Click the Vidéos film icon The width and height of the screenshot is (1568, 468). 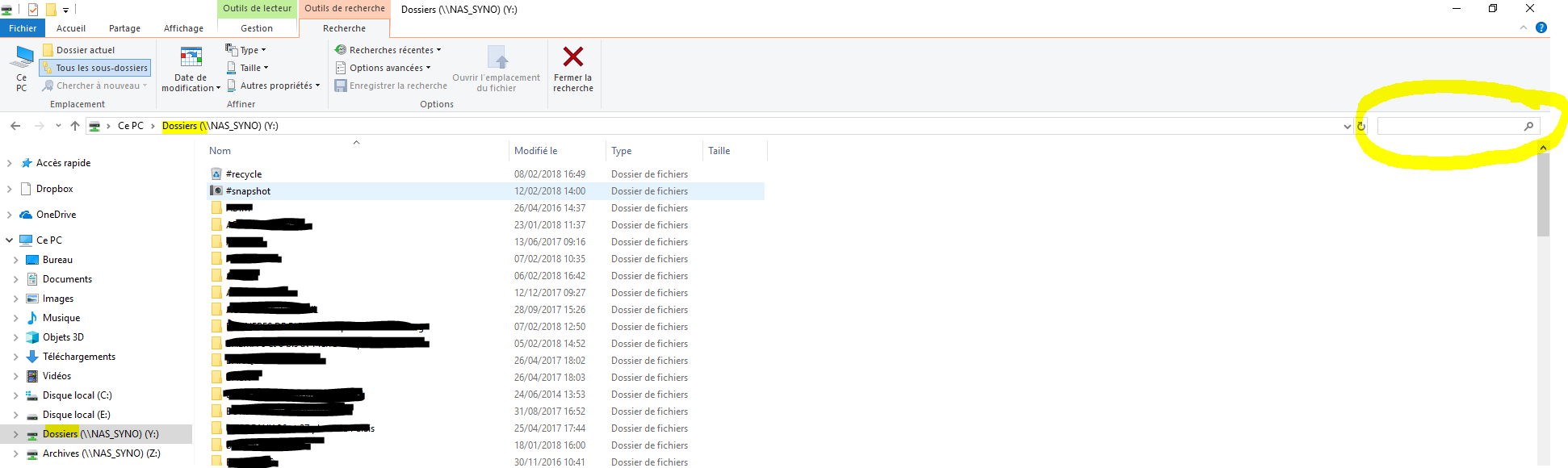tap(32, 376)
